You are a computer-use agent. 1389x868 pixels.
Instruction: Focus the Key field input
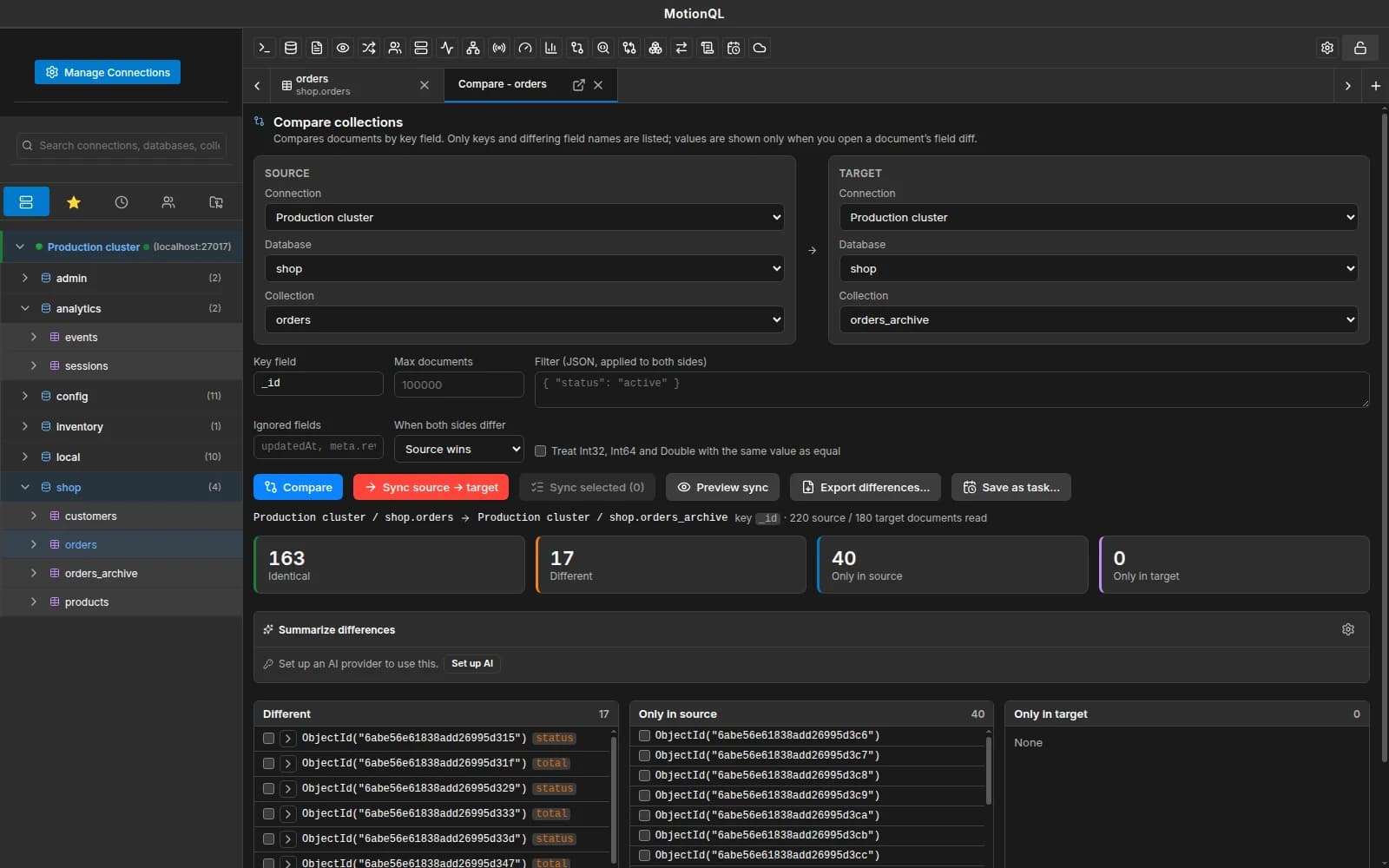coord(319,383)
